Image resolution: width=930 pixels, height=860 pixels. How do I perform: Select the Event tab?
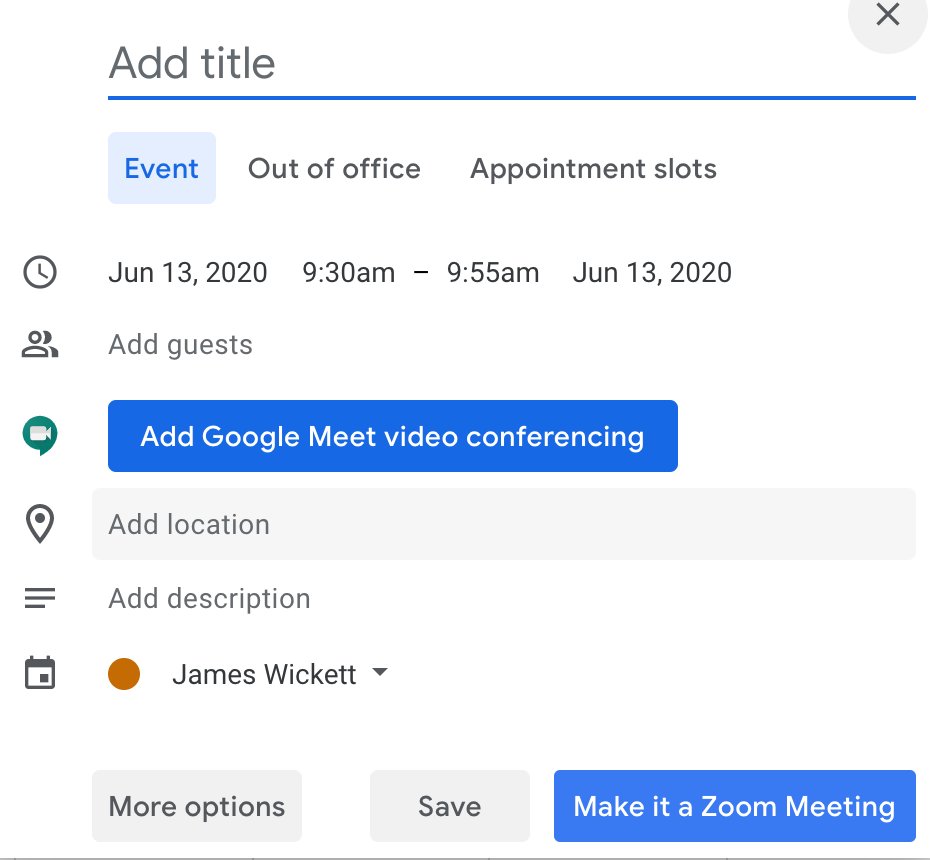coord(161,168)
